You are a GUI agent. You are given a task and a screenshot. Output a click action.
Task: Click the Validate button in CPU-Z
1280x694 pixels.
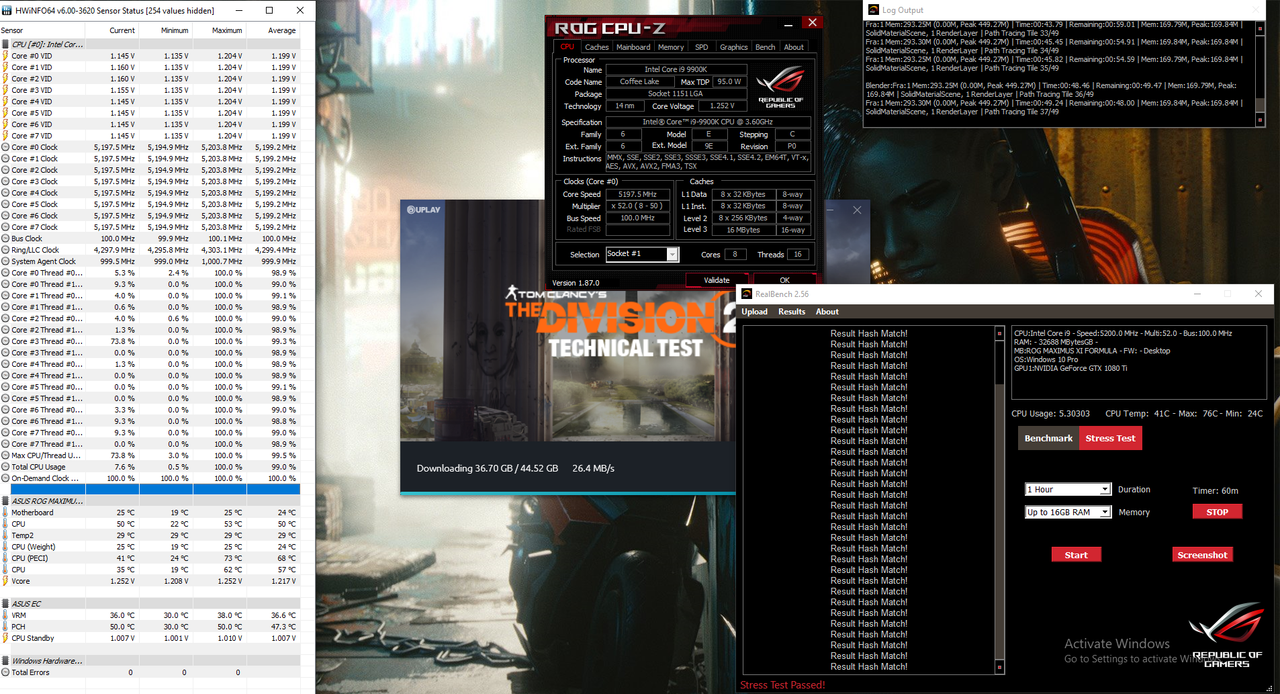pos(717,280)
